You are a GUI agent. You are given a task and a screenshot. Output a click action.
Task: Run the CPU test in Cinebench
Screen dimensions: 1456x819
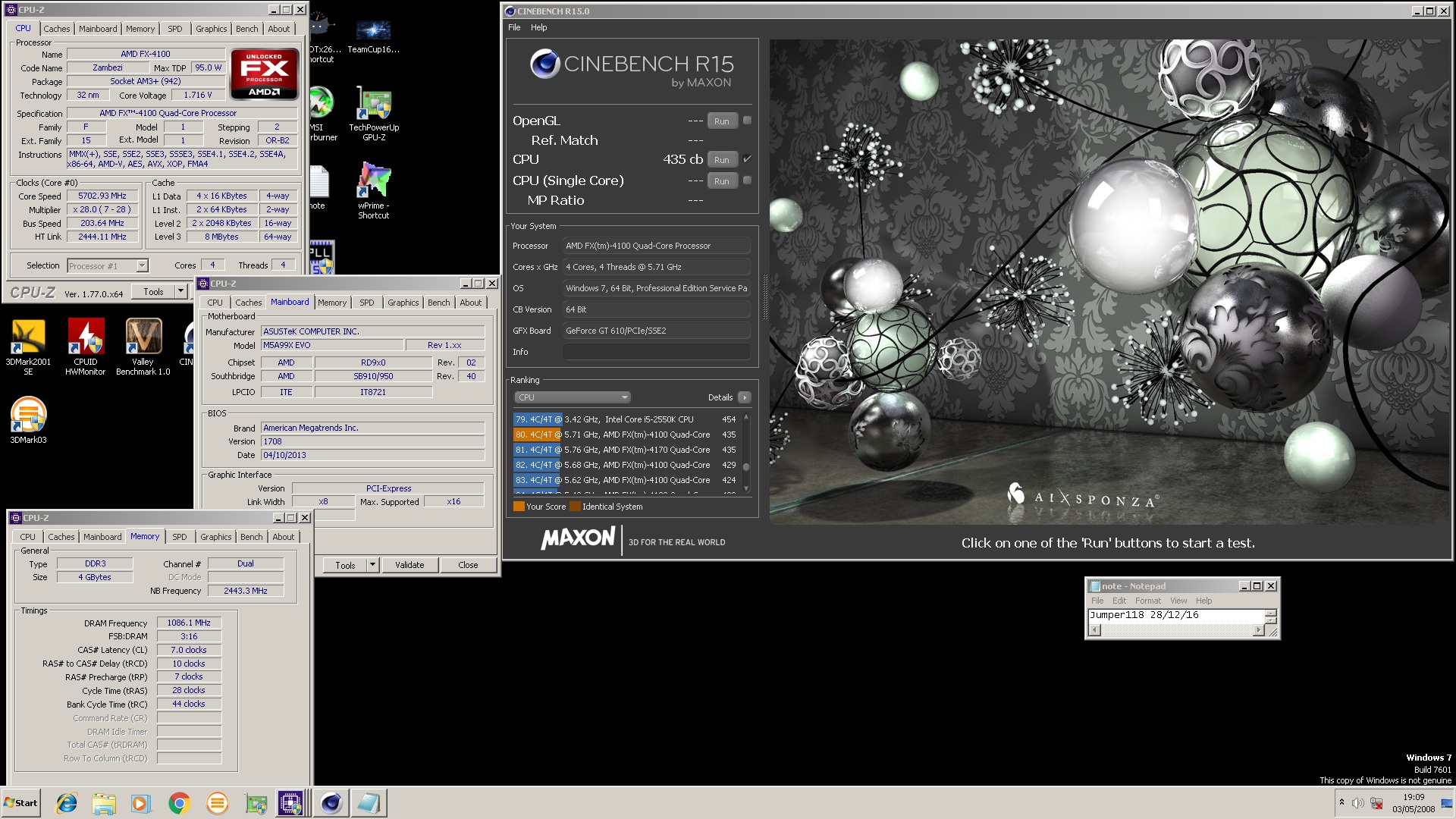(x=722, y=159)
